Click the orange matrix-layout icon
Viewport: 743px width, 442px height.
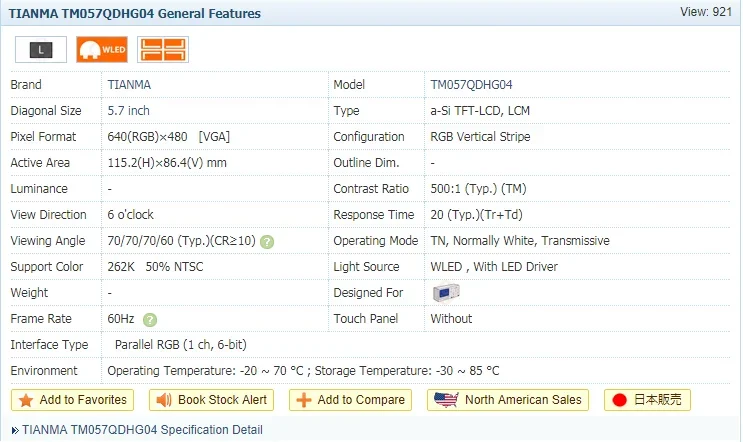pyautogui.click(x=163, y=49)
